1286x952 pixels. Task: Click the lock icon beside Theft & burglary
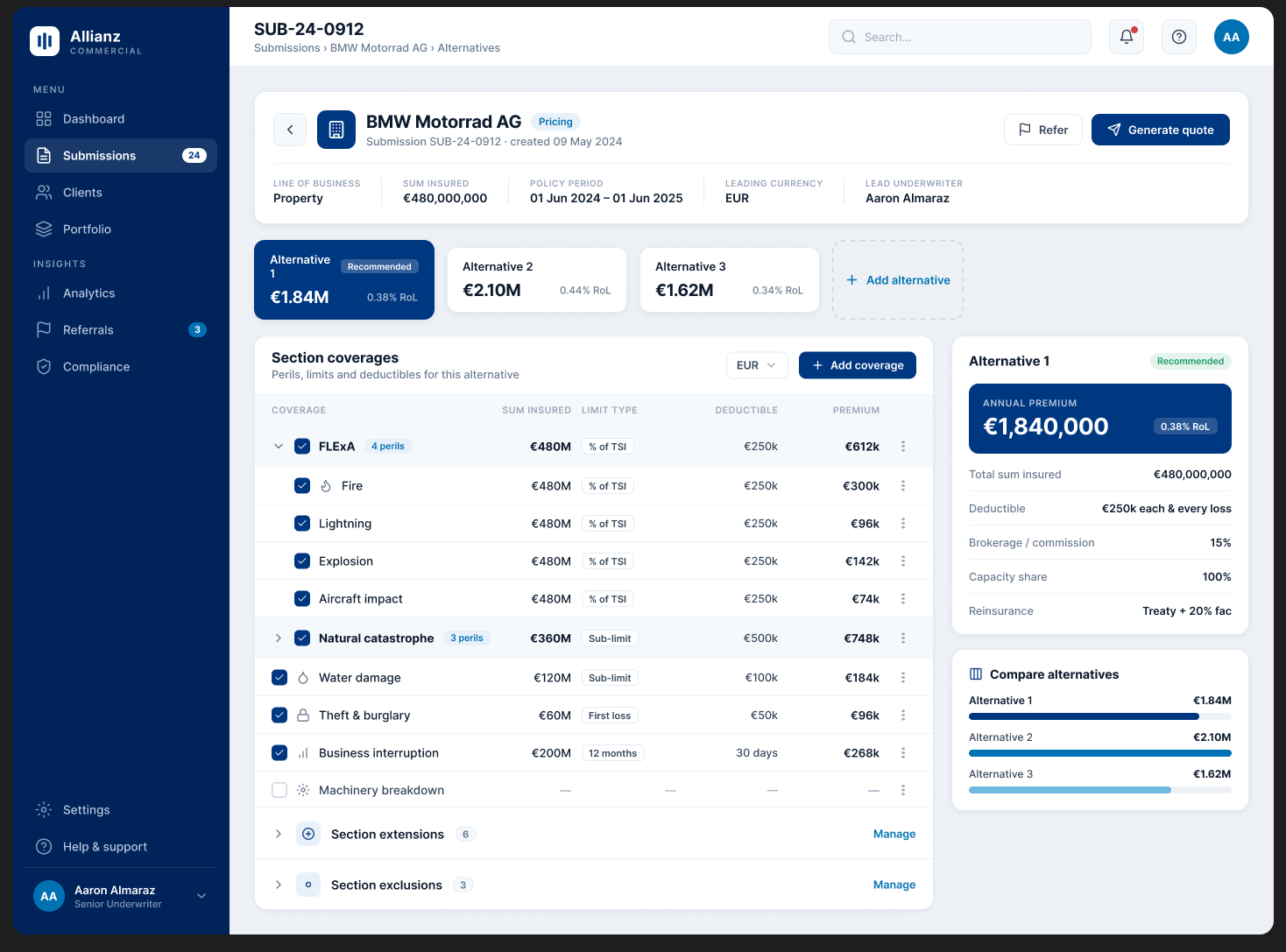pyautogui.click(x=303, y=716)
